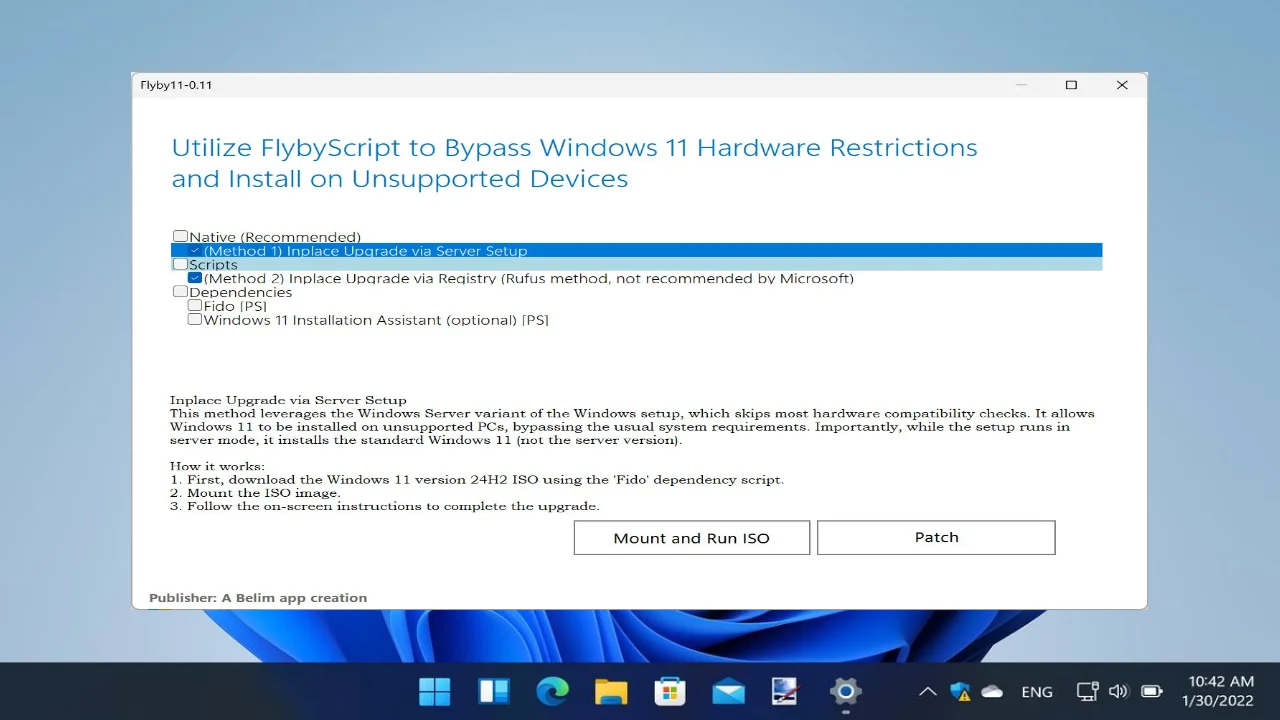Click the Mount and Run ISO button

pos(692,537)
